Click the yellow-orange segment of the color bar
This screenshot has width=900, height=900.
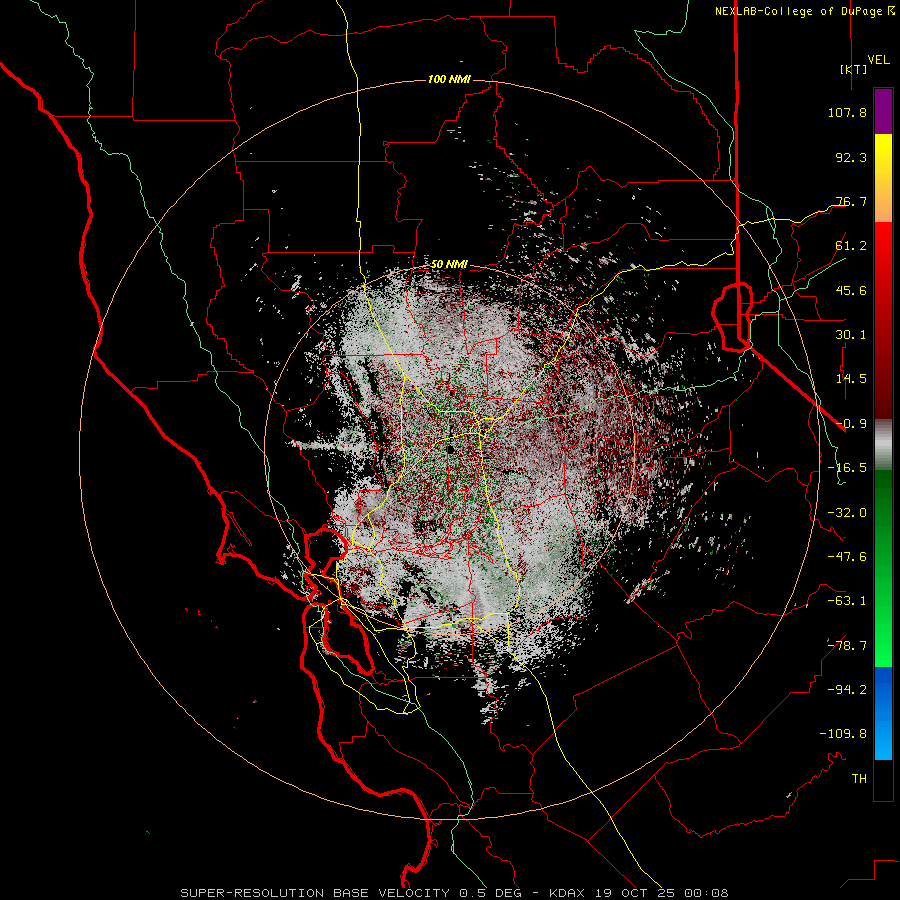coord(883,178)
